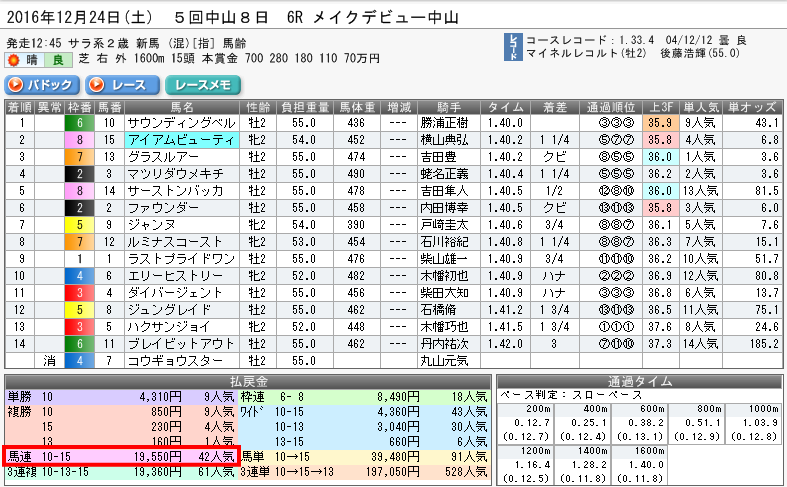The image size is (787, 487).
Task: Open horse ルミナスコースト
Action: coord(175,241)
